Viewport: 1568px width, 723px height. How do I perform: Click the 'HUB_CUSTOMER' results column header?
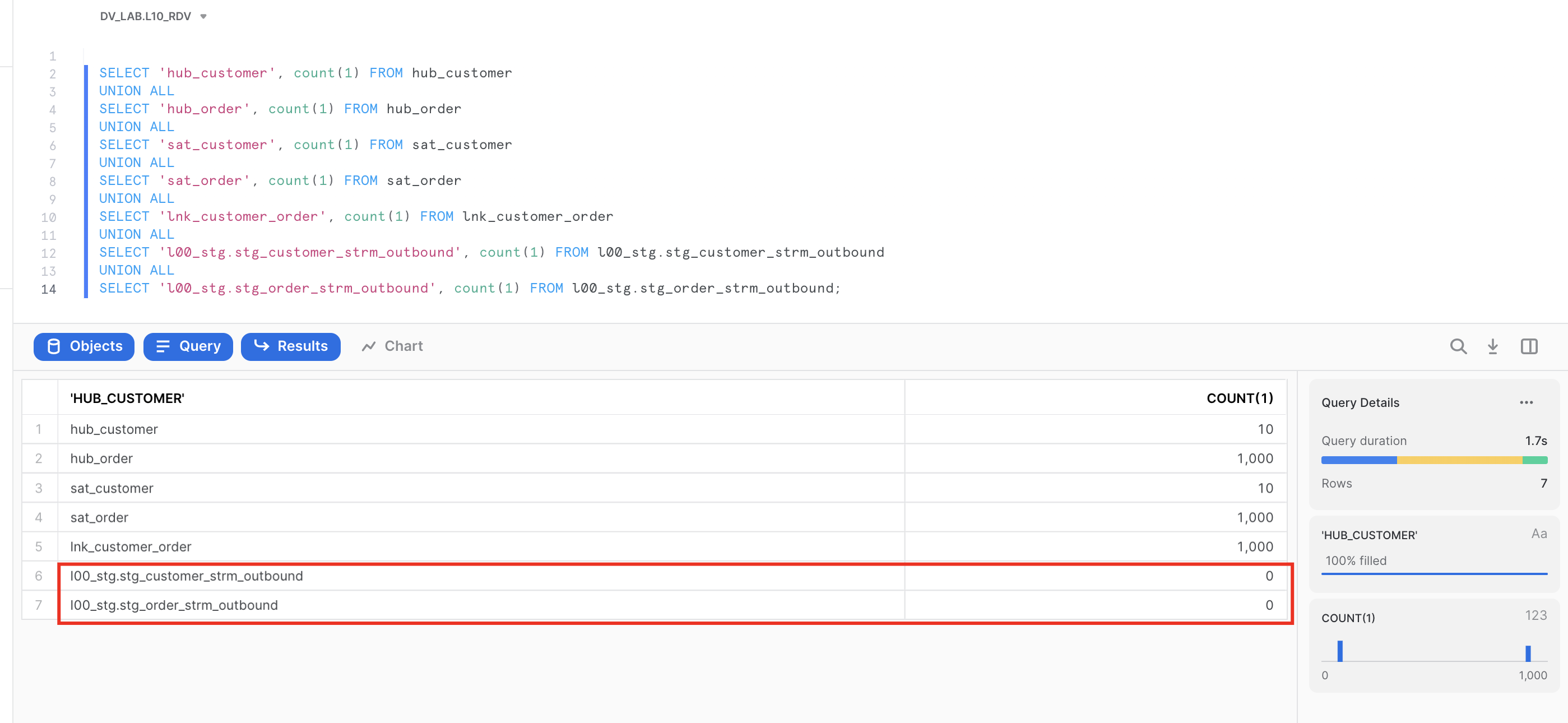tap(127, 397)
